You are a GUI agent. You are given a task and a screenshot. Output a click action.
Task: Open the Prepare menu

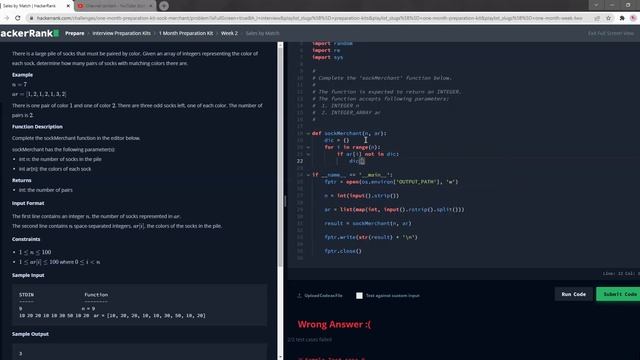point(75,33)
